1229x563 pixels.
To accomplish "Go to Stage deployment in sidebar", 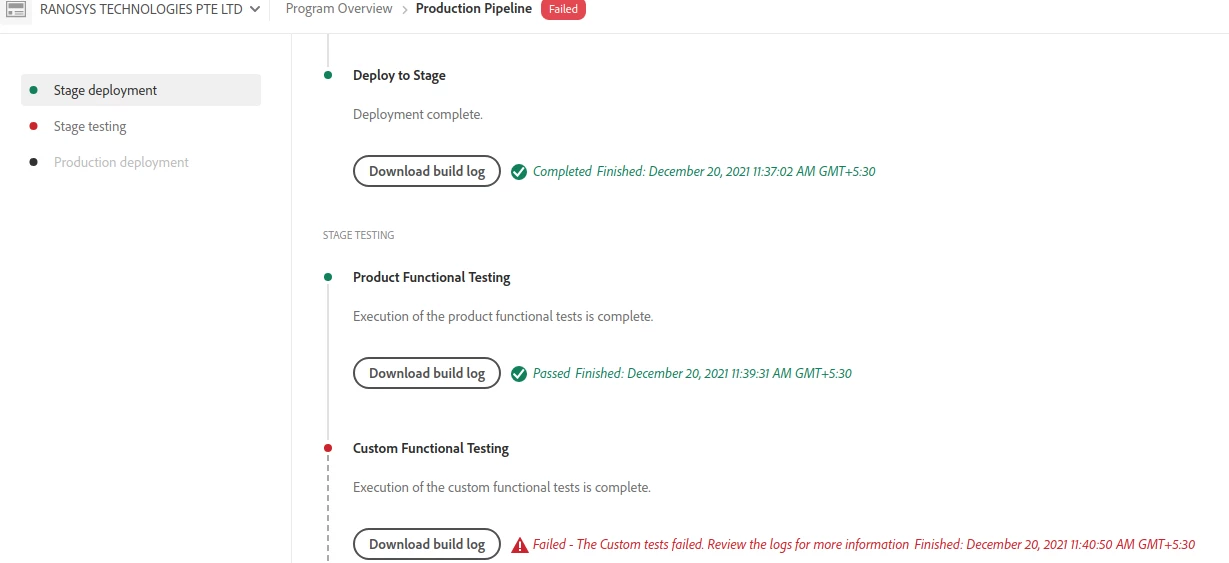I will pyautogui.click(x=141, y=90).
